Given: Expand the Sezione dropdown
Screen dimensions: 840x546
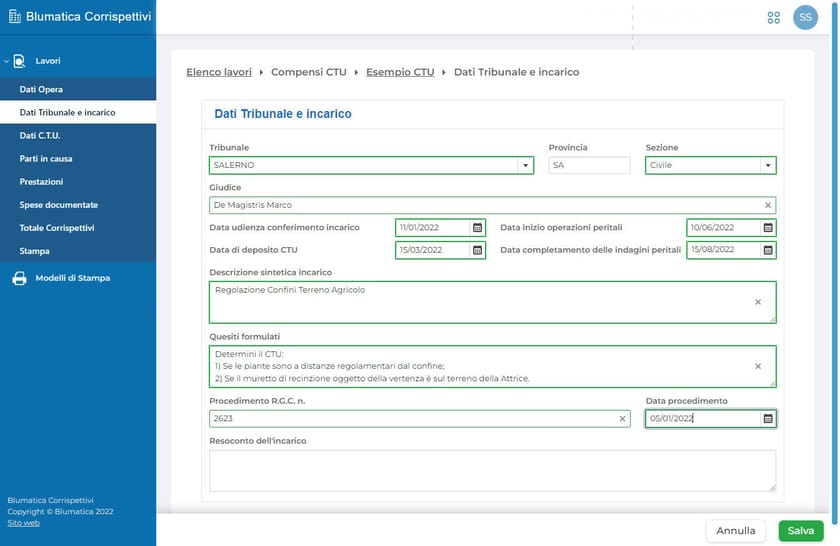Looking at the screenshot, I should (x=767, y=166).
